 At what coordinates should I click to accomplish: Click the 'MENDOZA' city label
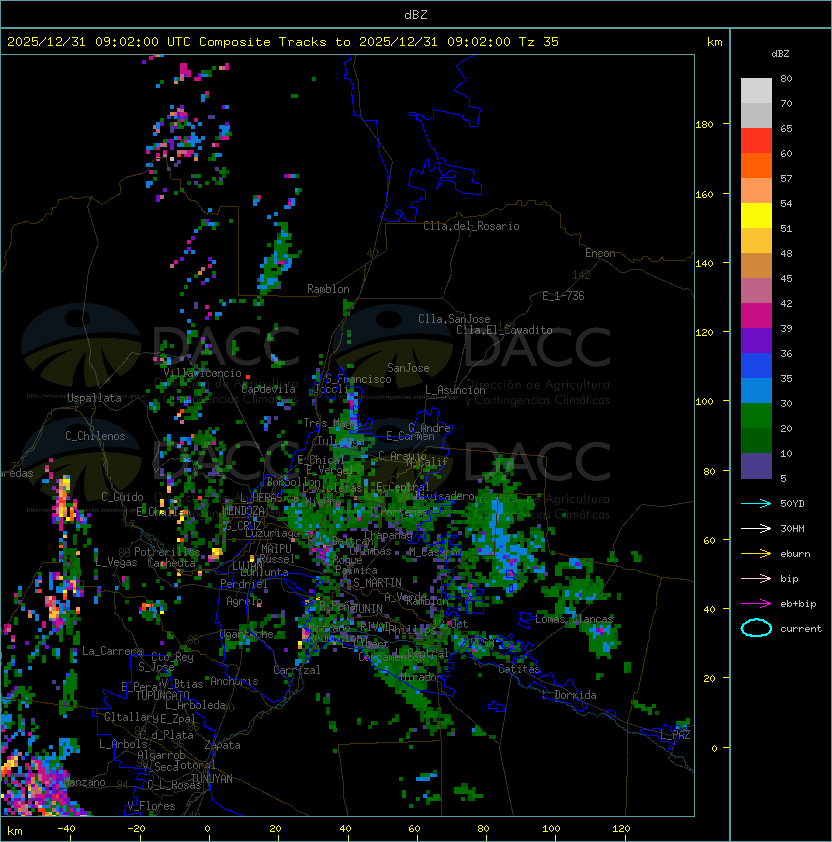pos(243,510)
